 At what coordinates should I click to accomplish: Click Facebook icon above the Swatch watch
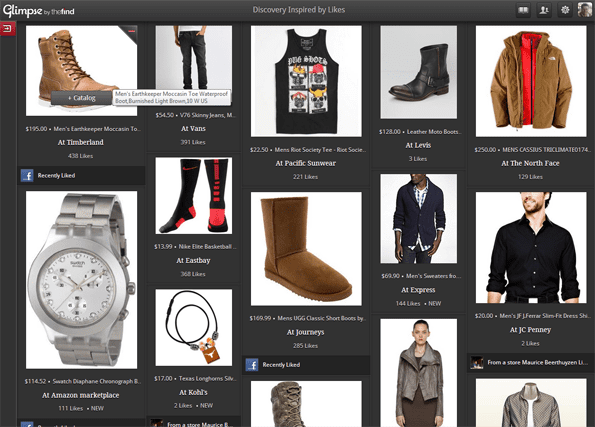click(27, 175)
